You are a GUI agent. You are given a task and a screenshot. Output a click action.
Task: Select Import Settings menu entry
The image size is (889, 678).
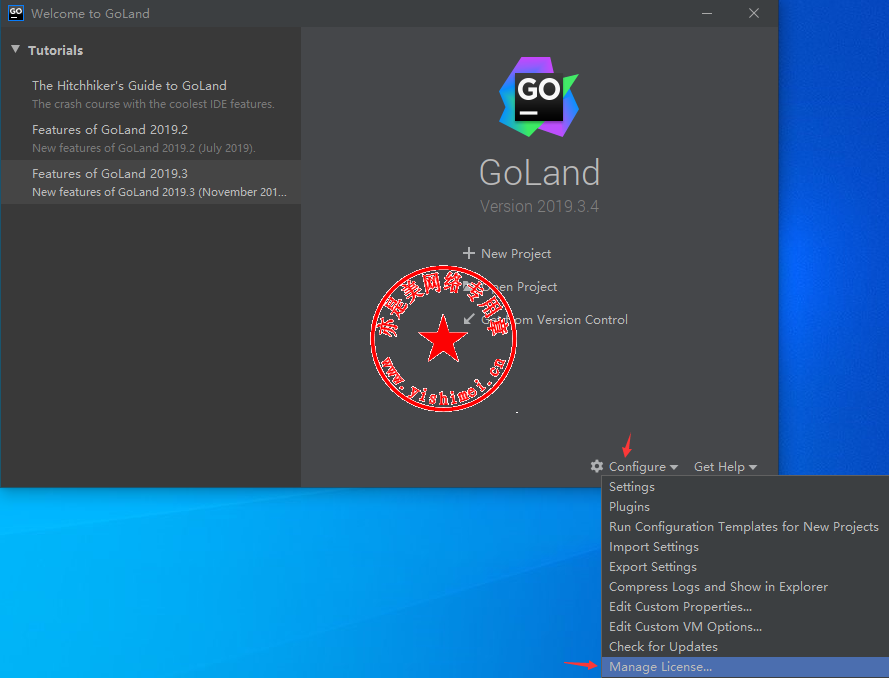(745, 546)
